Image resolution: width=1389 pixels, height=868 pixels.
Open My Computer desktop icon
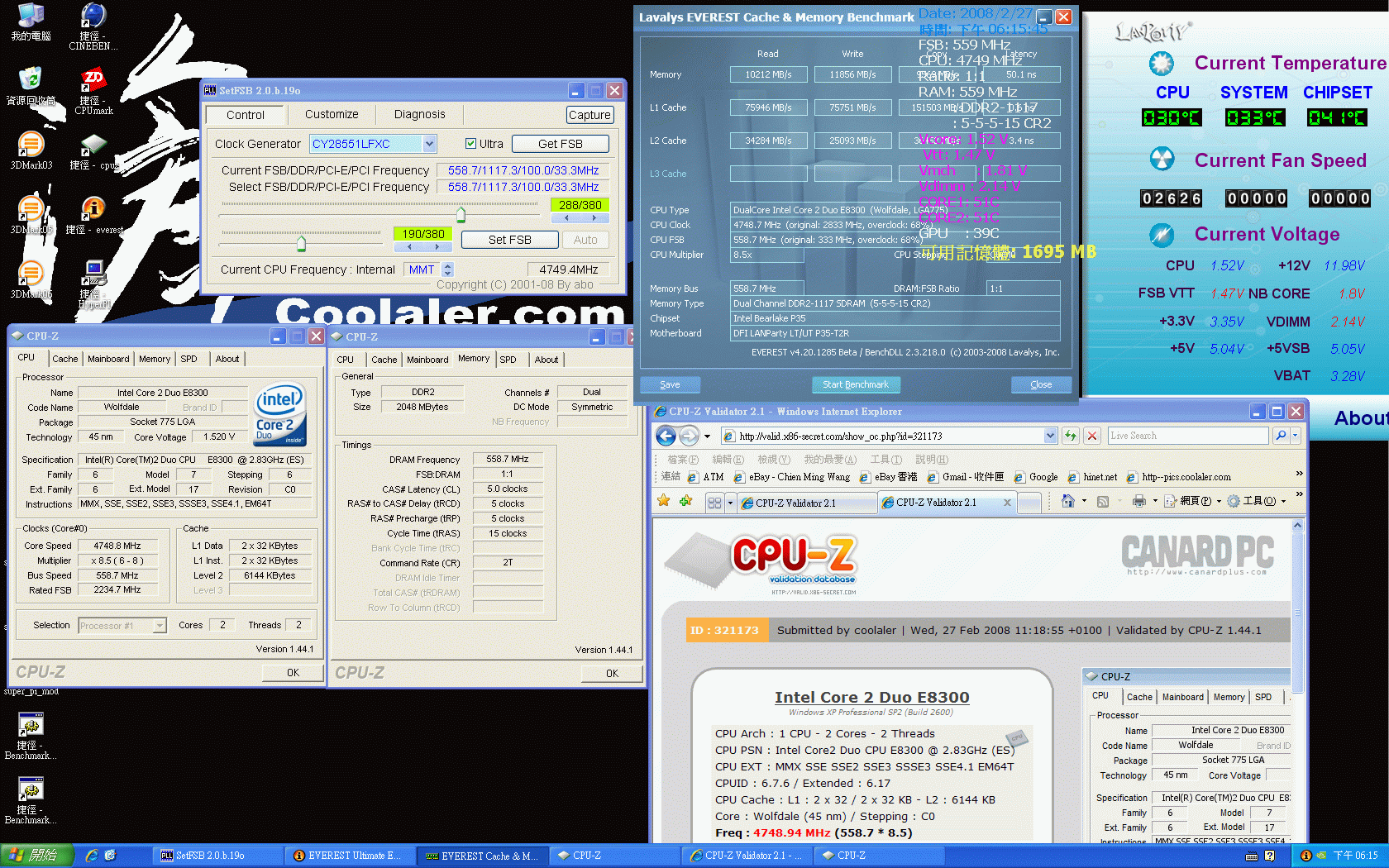coord(31,22)
